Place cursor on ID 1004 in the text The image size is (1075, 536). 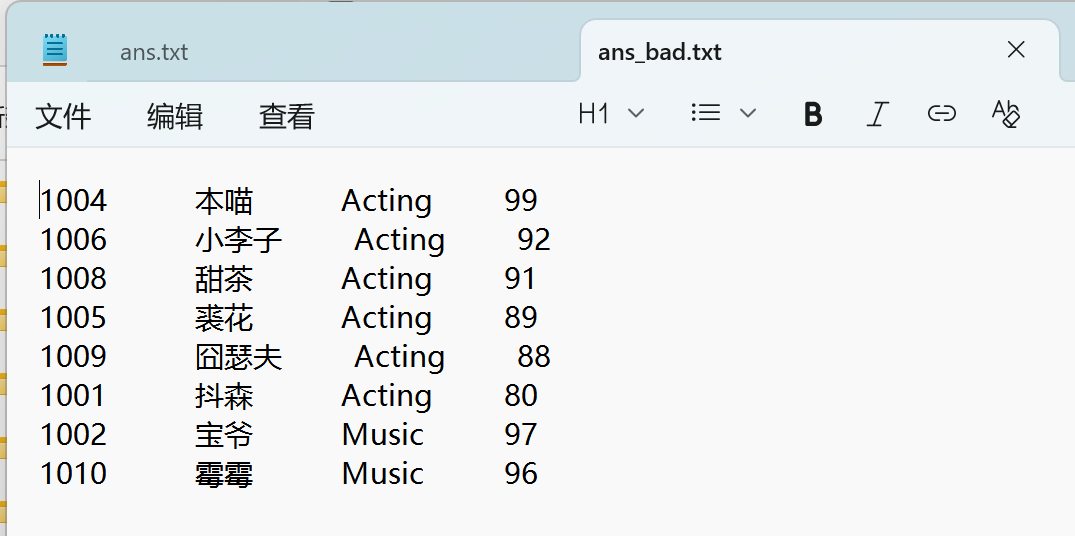click(x=73, y=201)
